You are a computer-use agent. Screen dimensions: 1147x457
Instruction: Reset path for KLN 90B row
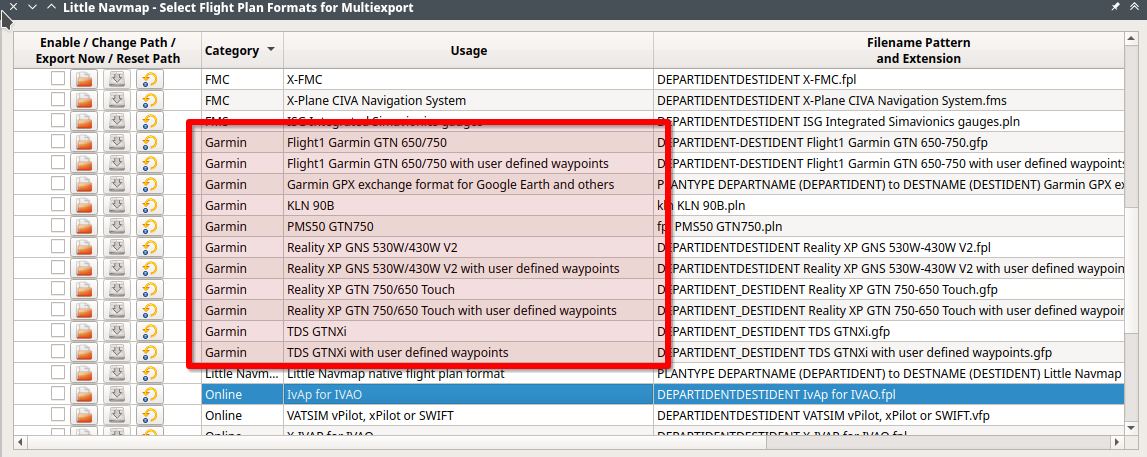pyautogui.click(x=149, y=205)
